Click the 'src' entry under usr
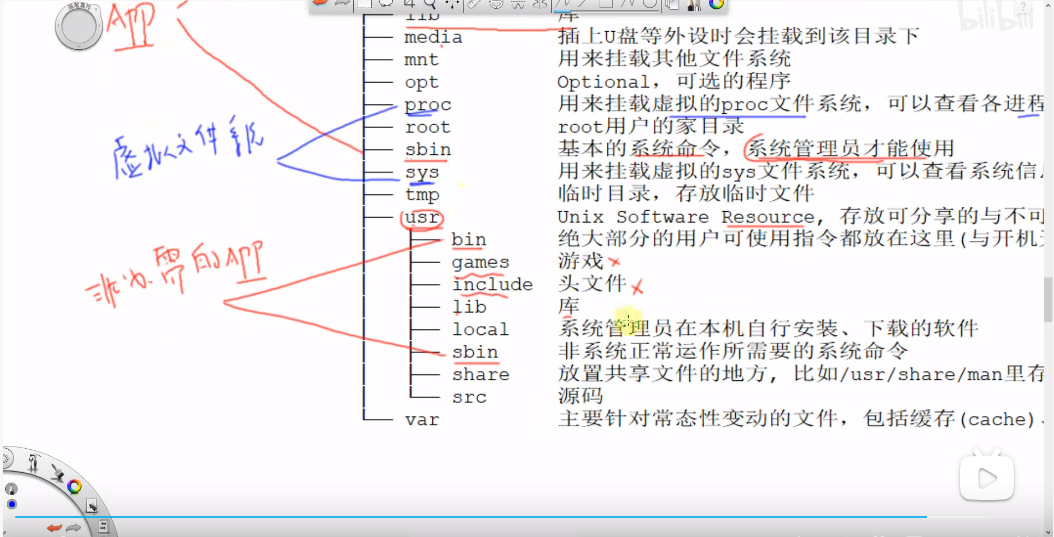 click(469, 397)
